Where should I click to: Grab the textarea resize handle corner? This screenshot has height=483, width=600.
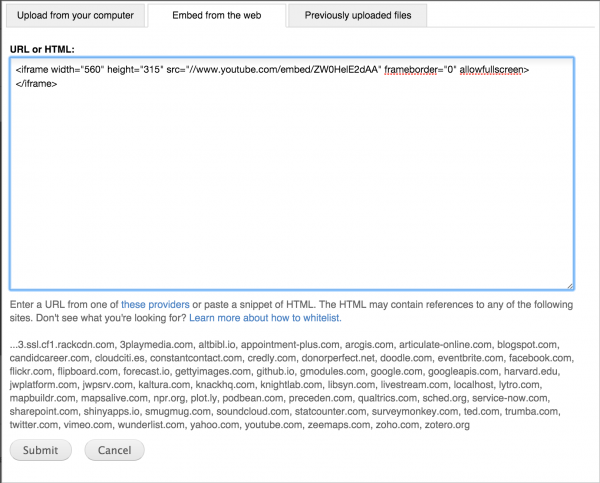[x=570, y=286]
